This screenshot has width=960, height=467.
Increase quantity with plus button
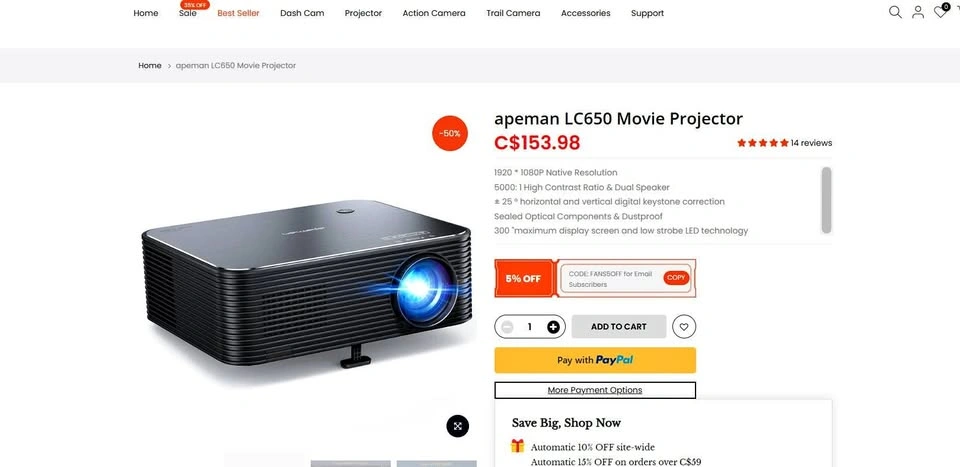pos(553,327)
